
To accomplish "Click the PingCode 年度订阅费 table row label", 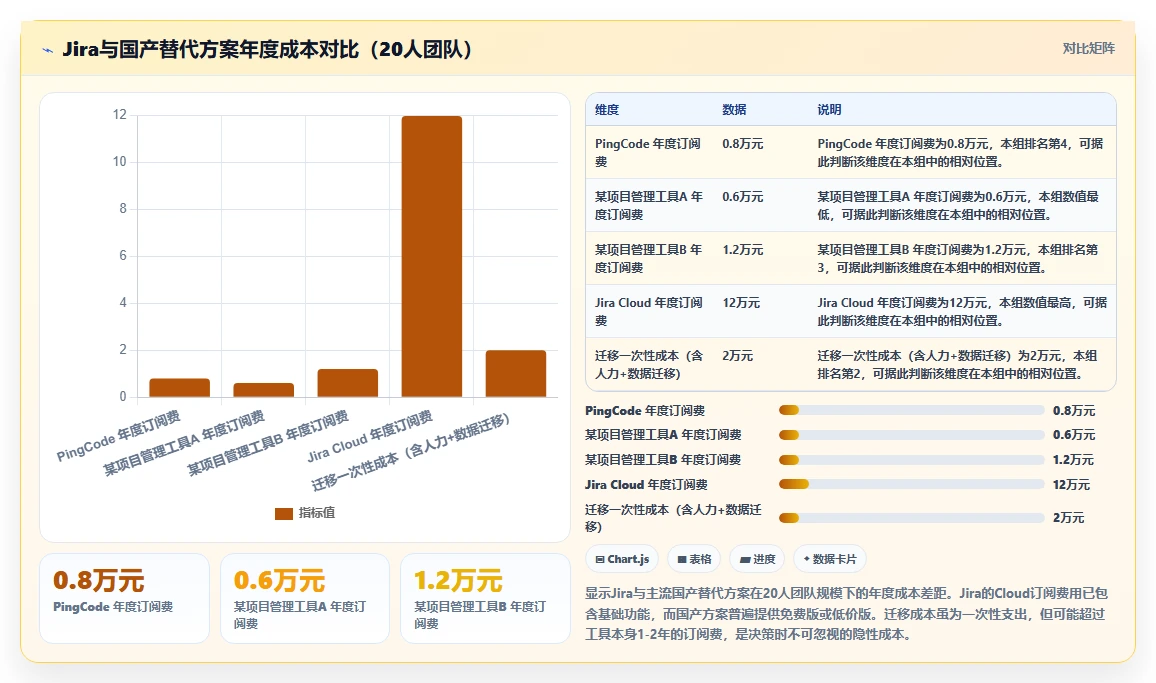I will [x=648, y=153].
